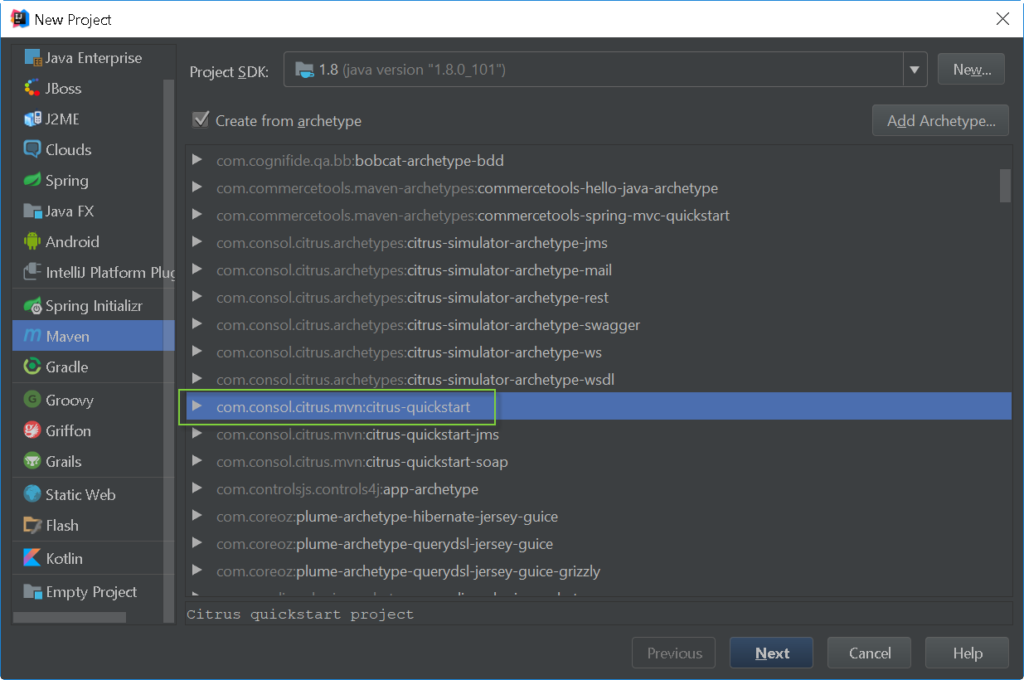Image resolution: width=1024 pixels, height=680 pixels.
Task: Click the Spring leaf icon
Action: (32, 180)
